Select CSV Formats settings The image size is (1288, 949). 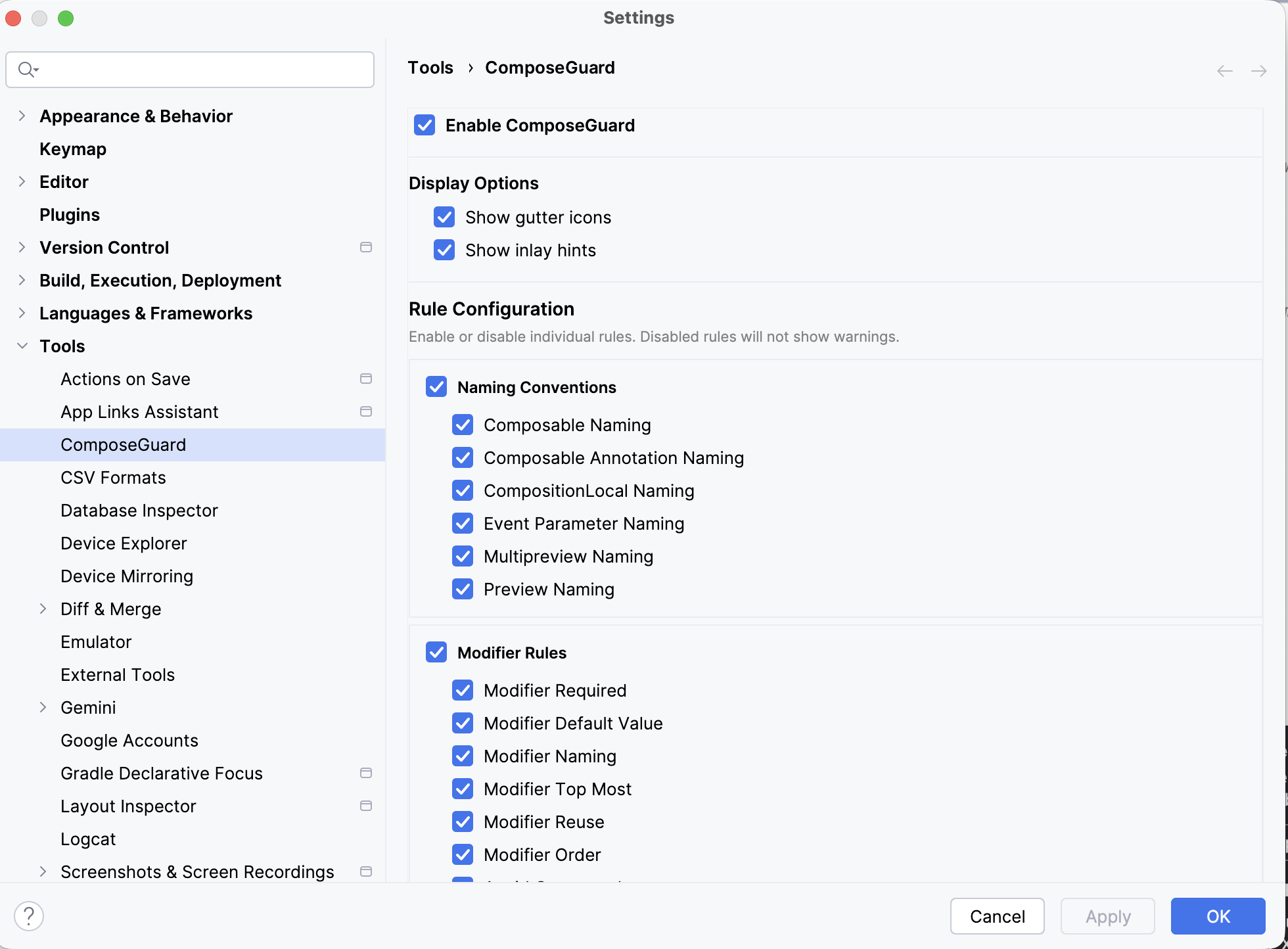[x=113, y=478]
